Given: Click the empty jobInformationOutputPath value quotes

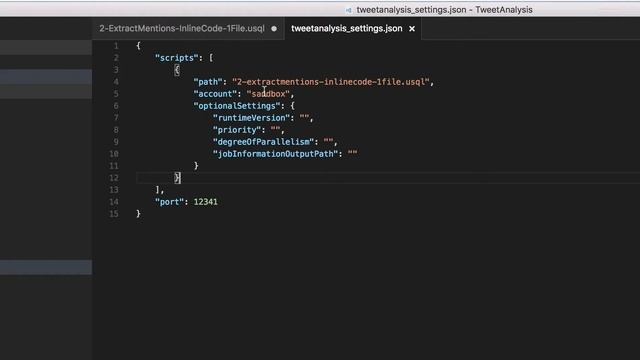Looking at the screenshot, I should [x=352, y=154].
